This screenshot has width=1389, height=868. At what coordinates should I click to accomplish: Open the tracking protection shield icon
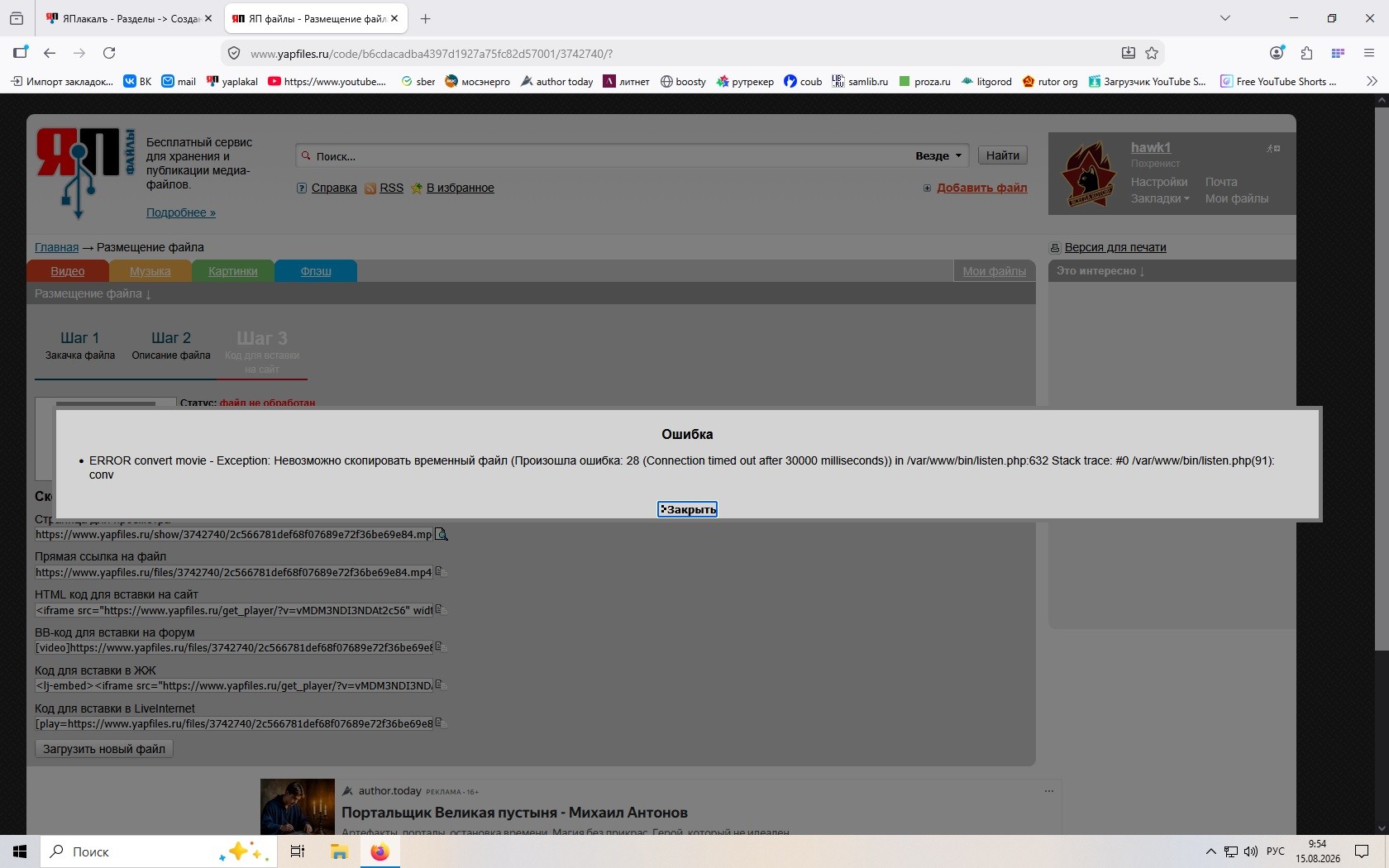point(234,53)
